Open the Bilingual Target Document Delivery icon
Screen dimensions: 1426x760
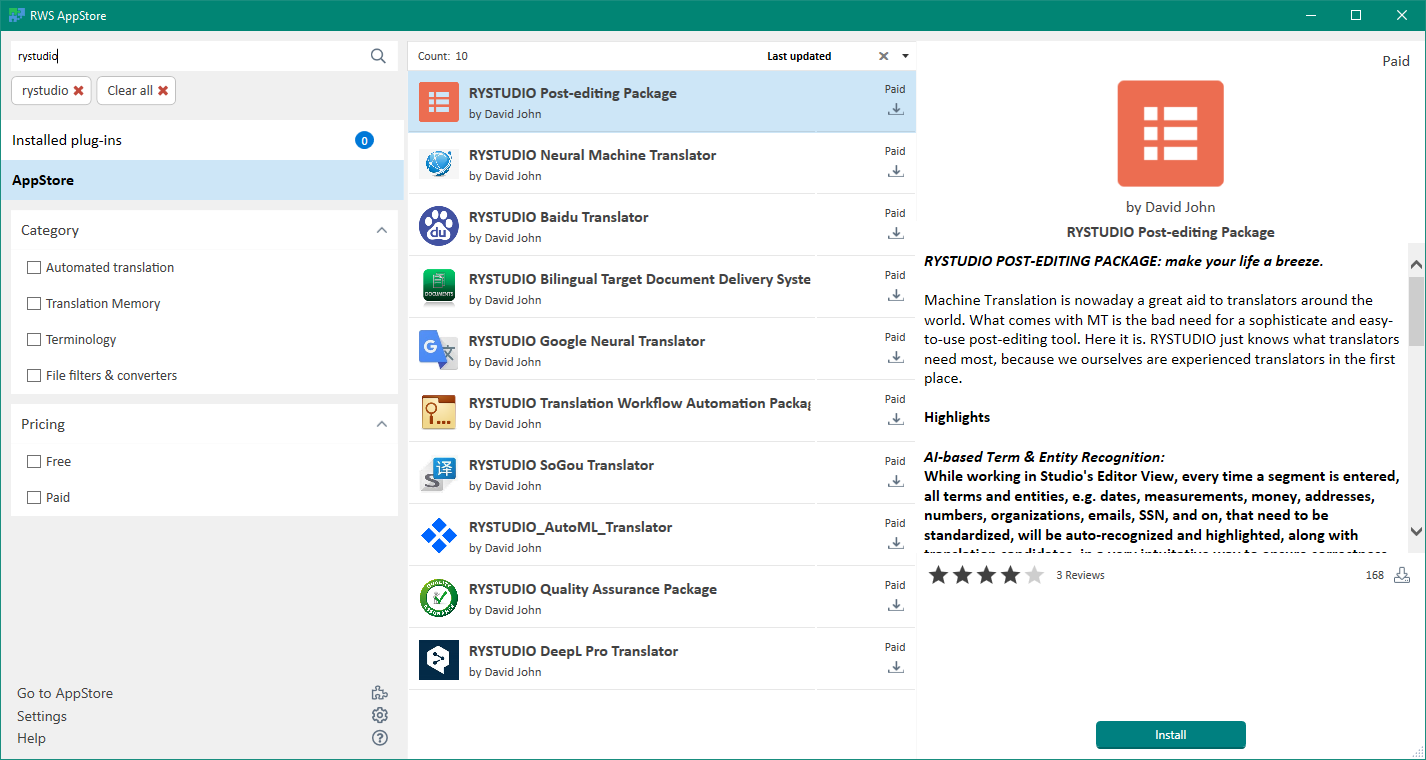pos(438,288)
